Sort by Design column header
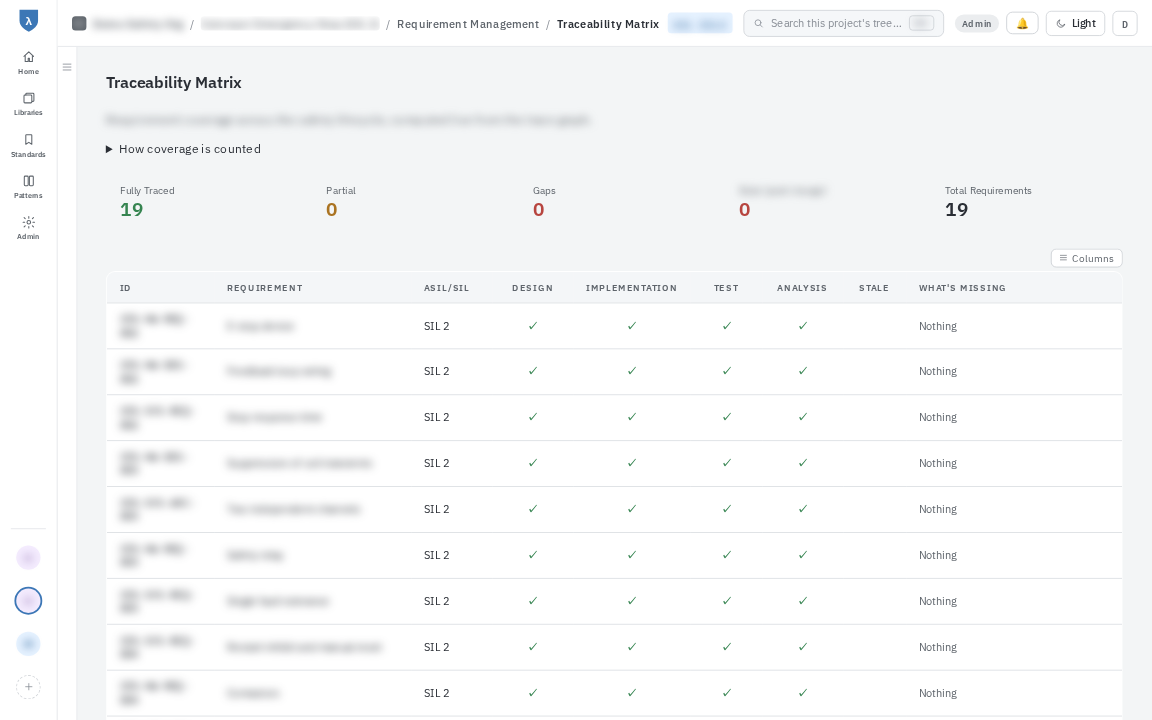The image size is (1152, 720). (x=532, y=288)
